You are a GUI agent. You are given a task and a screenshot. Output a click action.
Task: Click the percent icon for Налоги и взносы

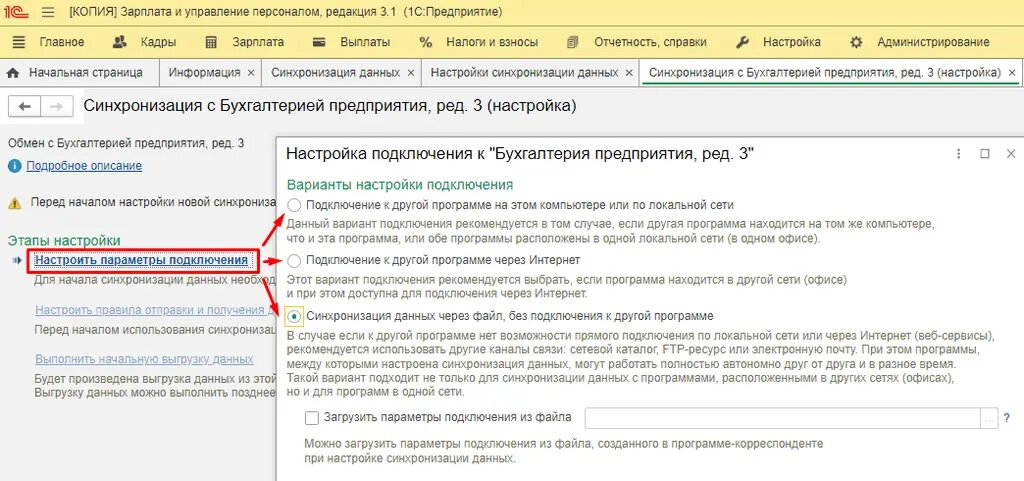pyautogui.click(x=426, y=42)
